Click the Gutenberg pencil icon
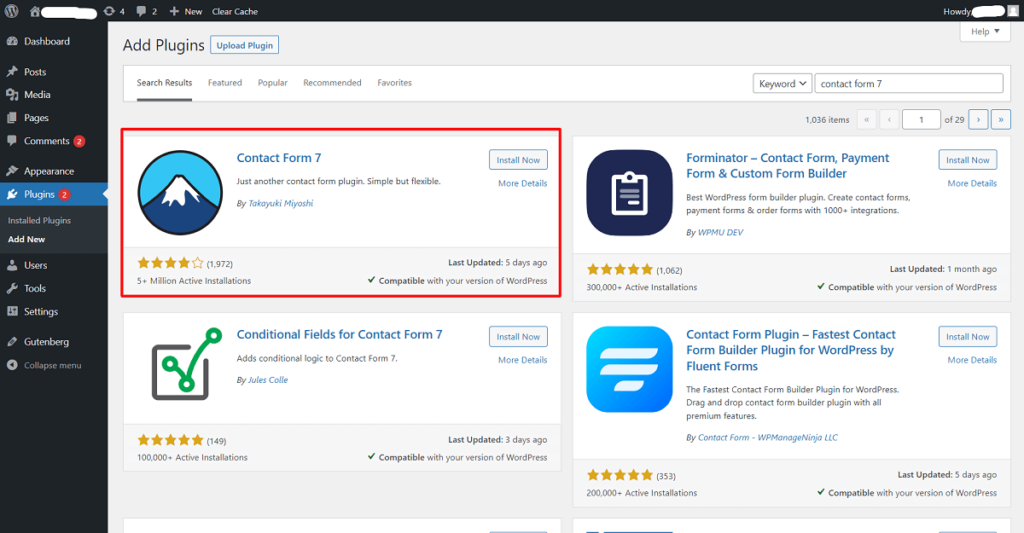 pyautogui.click(x=12, y=342)
